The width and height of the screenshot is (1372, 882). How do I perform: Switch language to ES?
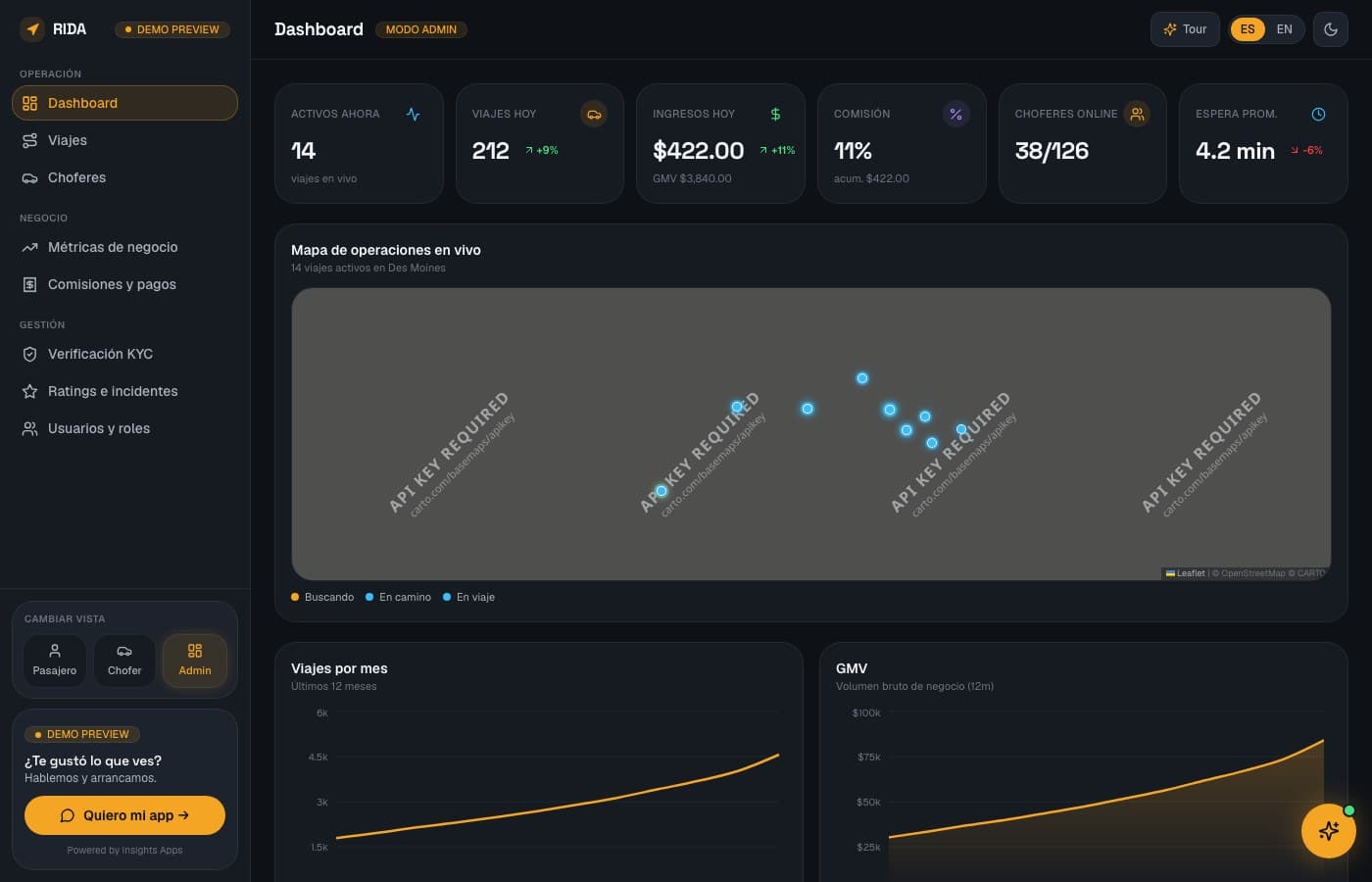[1248, 29]
